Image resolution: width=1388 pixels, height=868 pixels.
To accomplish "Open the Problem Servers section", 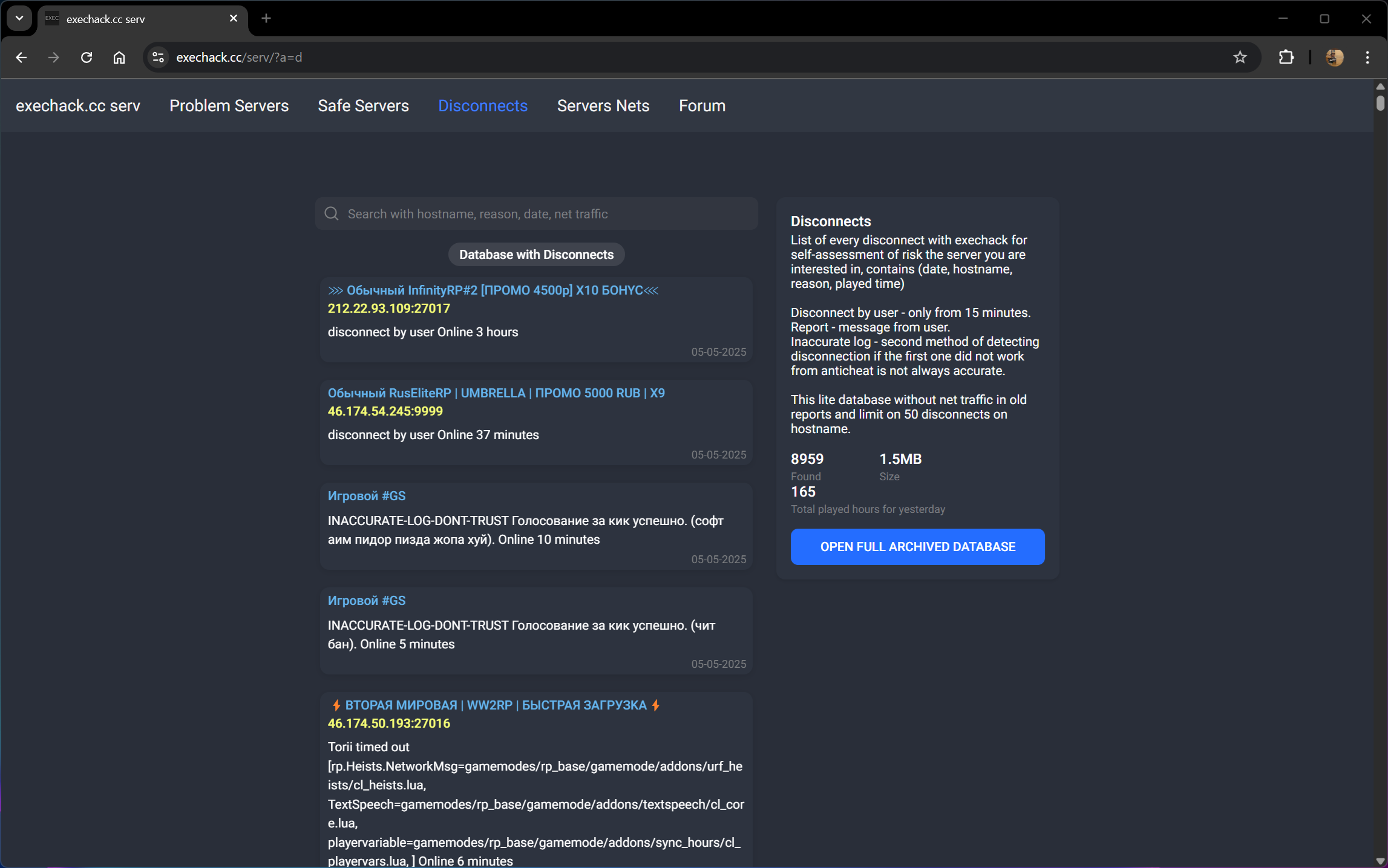I will [x=229, y=106].
